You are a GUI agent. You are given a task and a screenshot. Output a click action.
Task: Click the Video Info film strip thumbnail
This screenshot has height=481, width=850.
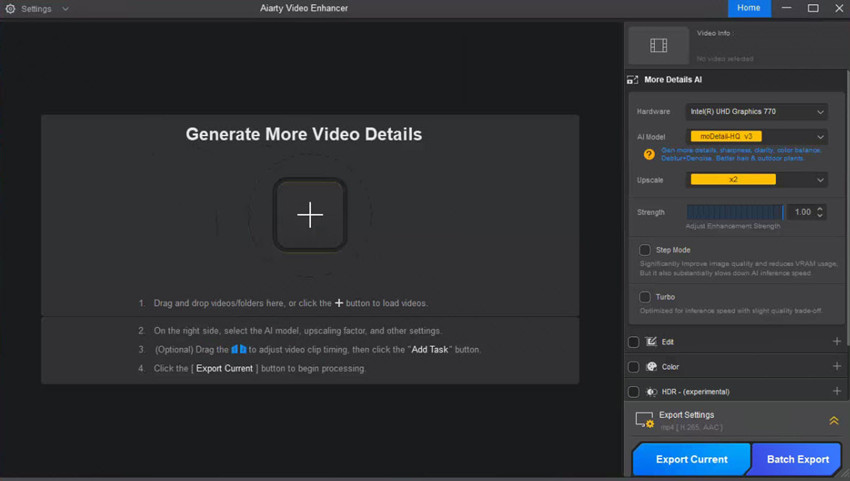tap(659, 46)
